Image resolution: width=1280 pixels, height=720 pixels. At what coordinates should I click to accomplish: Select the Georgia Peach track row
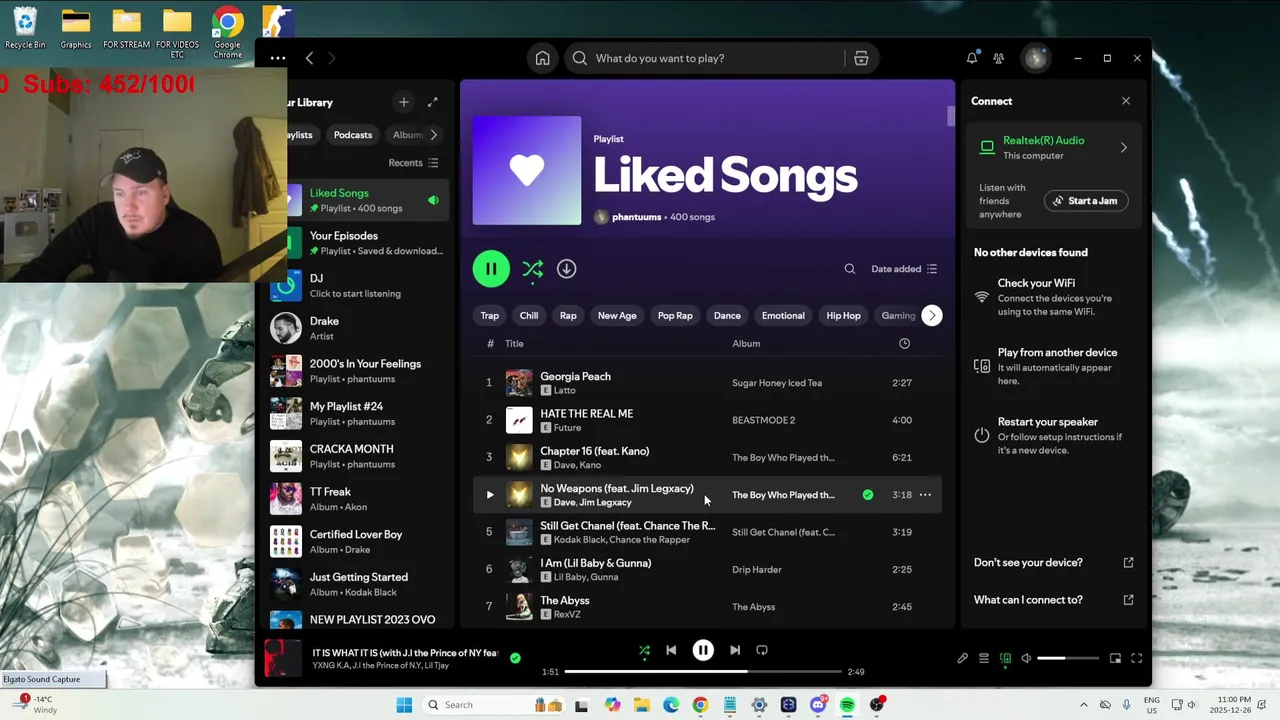706,383
